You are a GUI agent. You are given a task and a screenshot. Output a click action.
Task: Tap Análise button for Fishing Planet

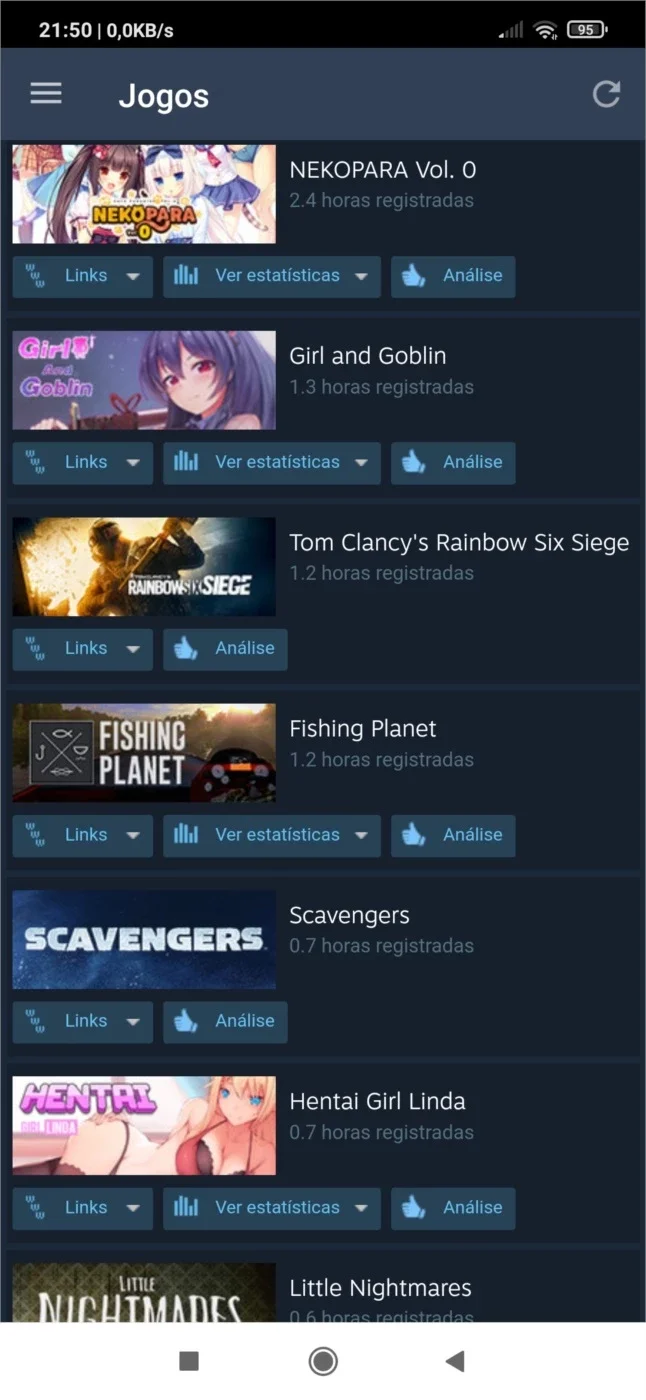pyautogui.click(x=453, y=835)
